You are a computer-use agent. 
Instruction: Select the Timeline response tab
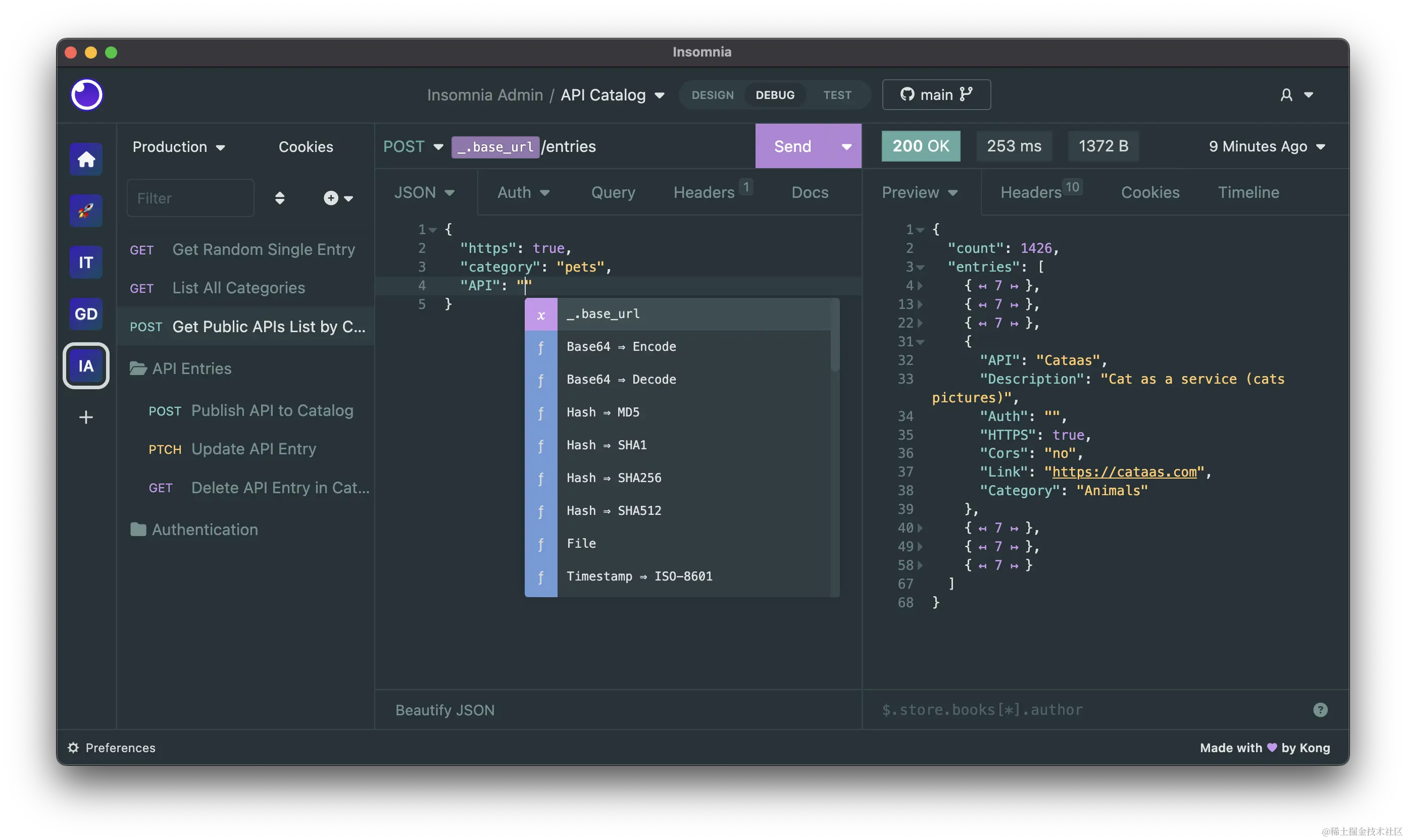tap(1248, 192)
